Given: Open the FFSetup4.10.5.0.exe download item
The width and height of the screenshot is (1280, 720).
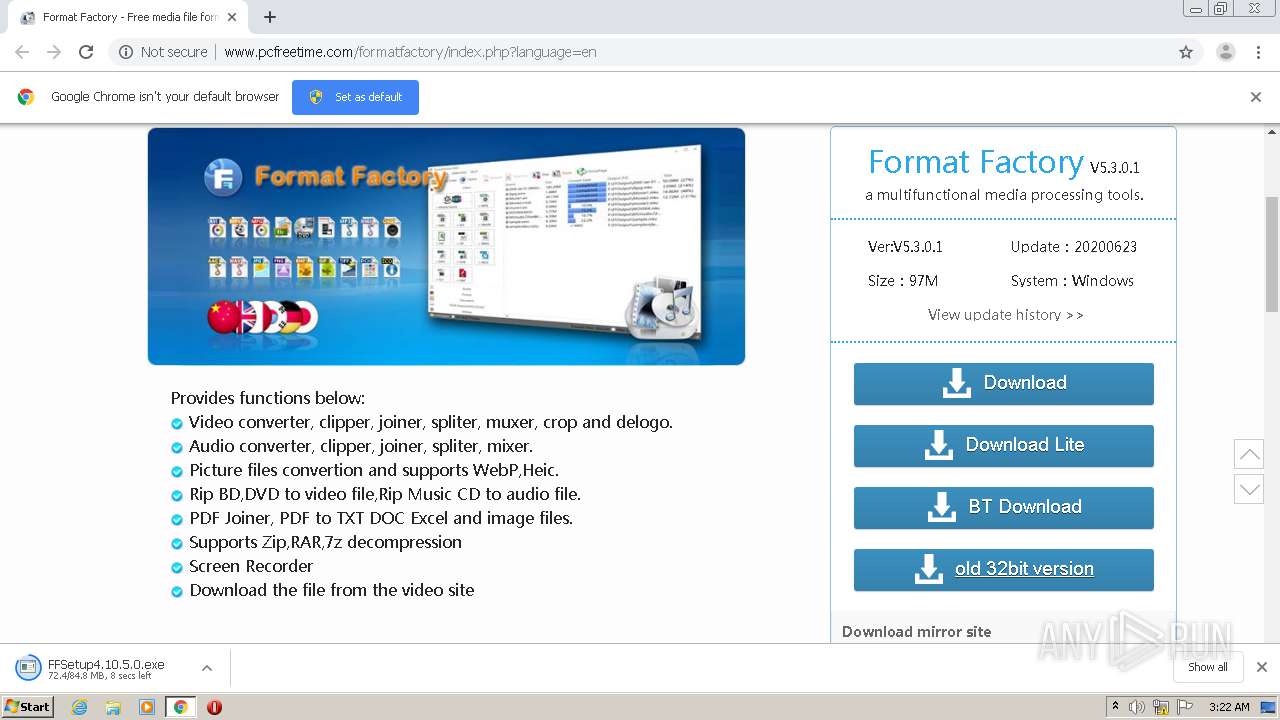Looking at the screenshot, I should pyautogui.click(x=105, y=668).
